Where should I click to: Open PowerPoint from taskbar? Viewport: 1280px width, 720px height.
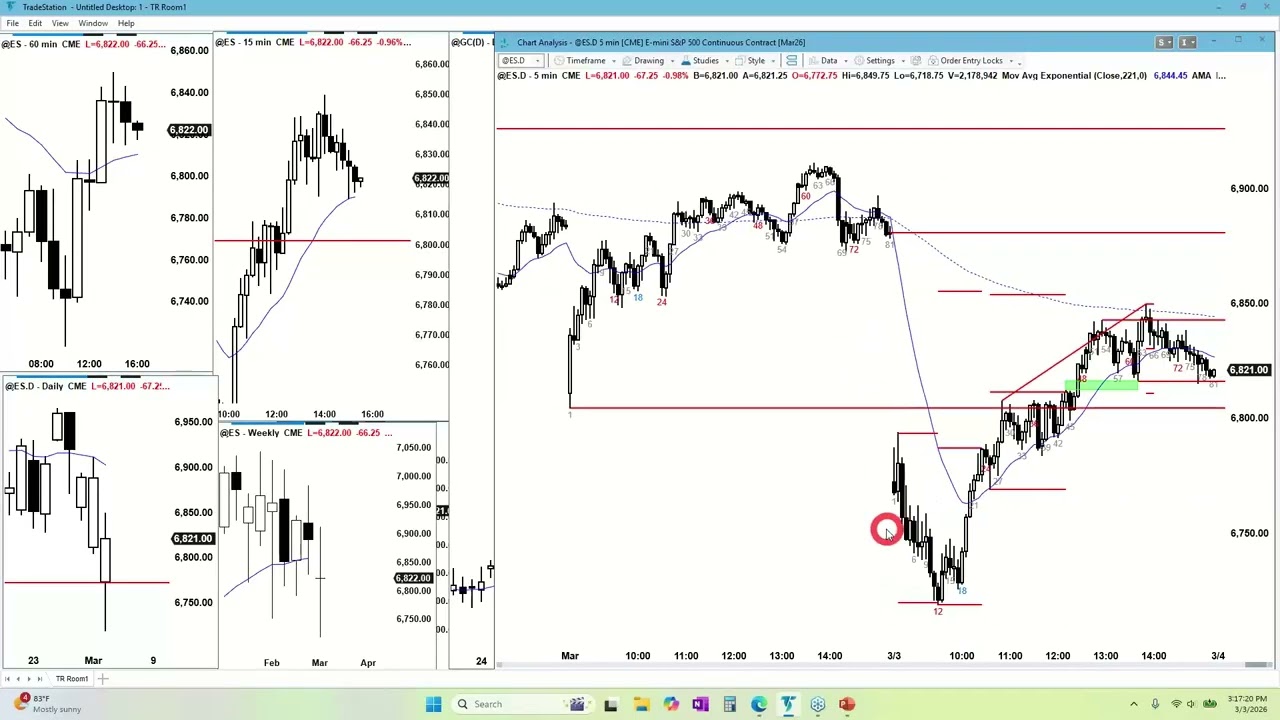pos(848,704)
